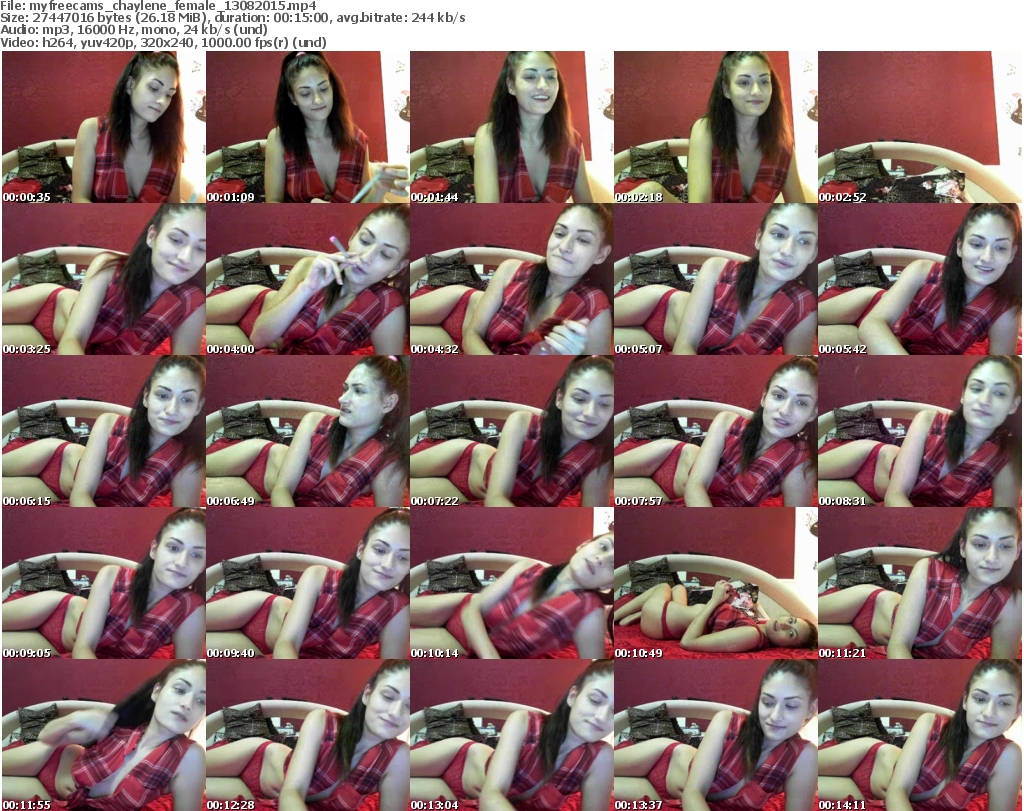This screenshot has height=811, width=1024.
Task: Open the thumbnail stamped 00:07:22
Action: [512, 432]
